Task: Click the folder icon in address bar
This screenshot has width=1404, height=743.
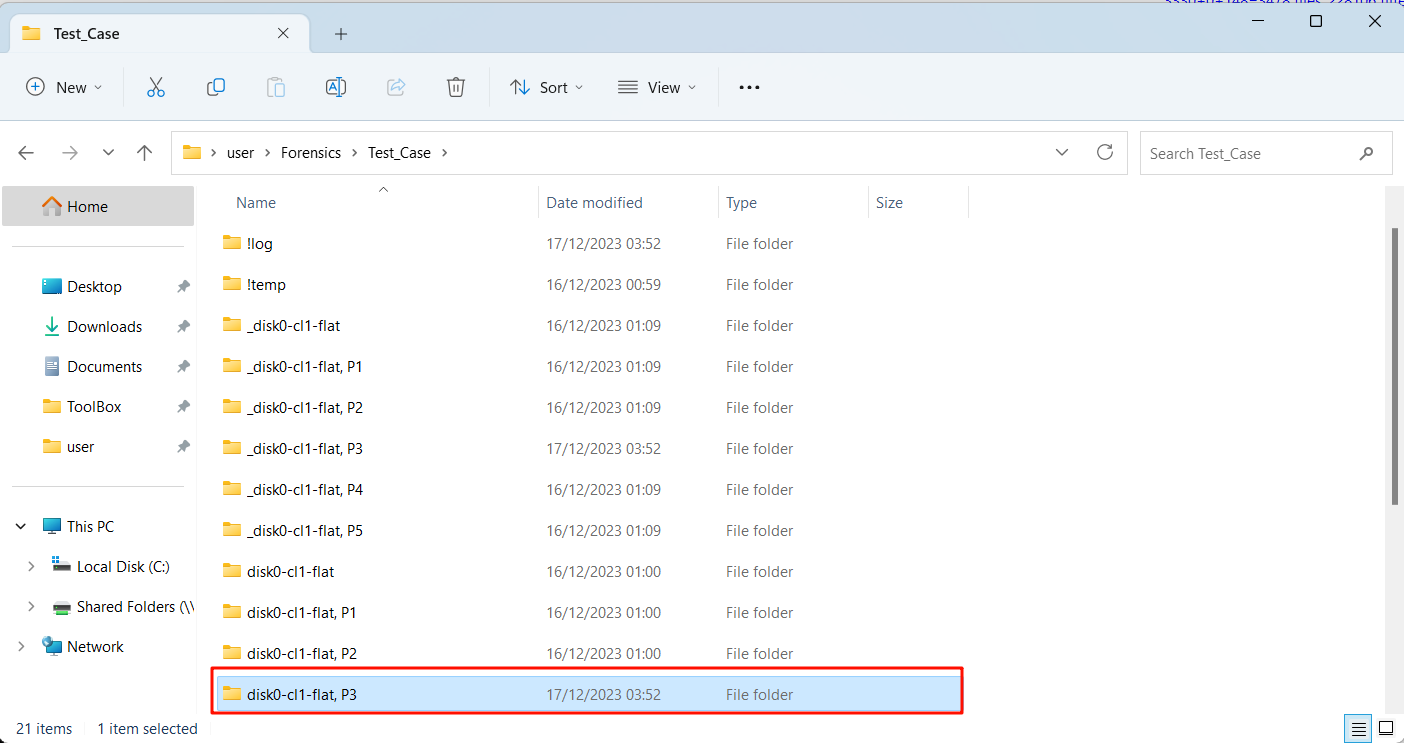Action: 192,153
